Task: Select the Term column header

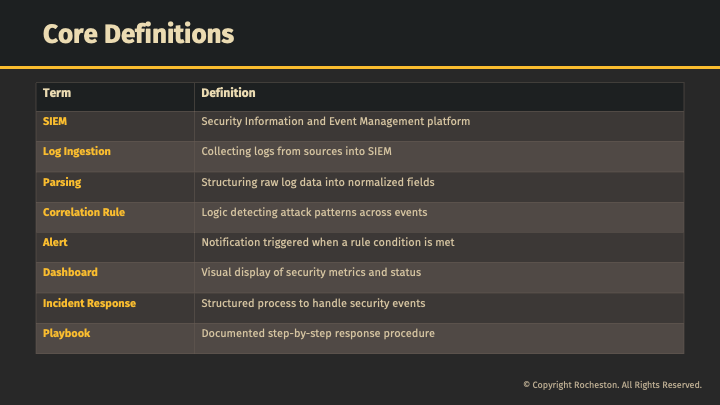Action: (x=57, y=93)
